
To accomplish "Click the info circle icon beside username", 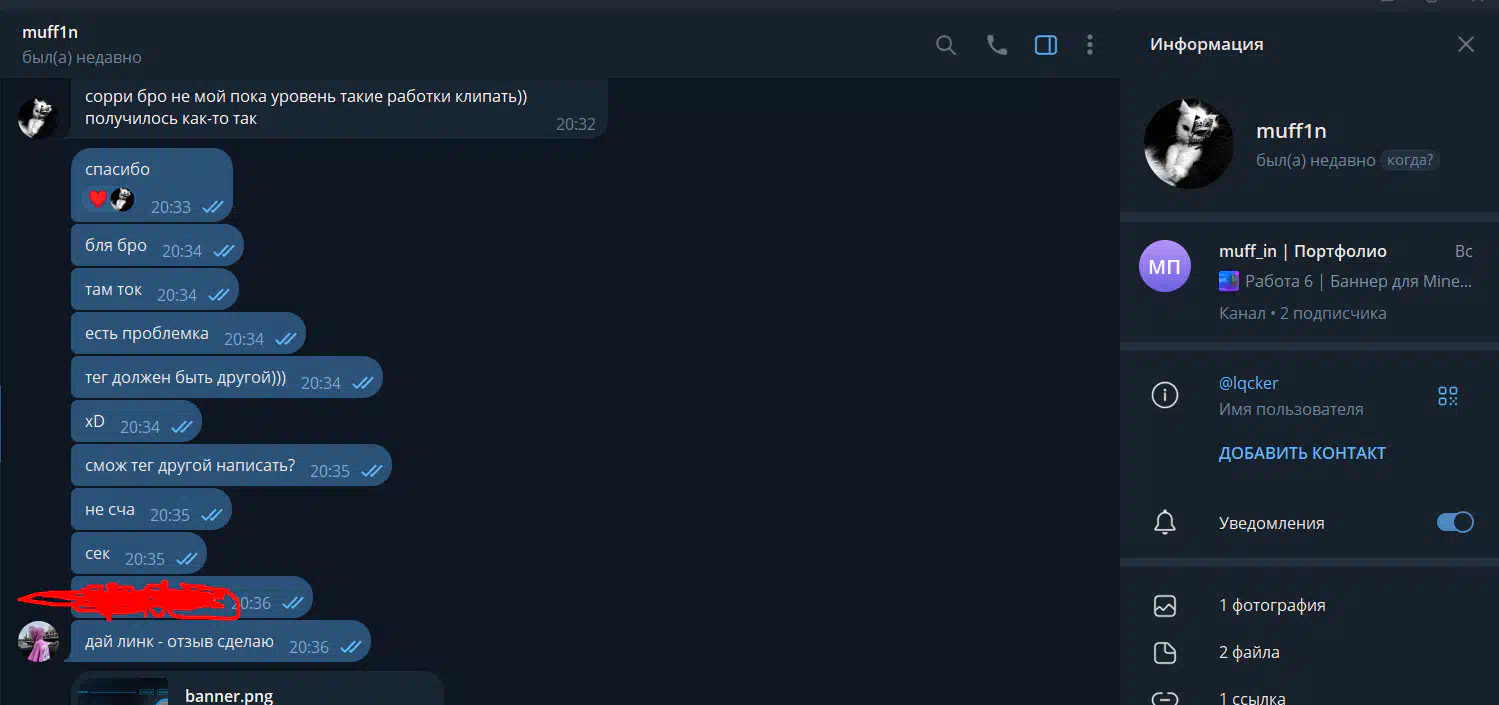I will 1165,396.
